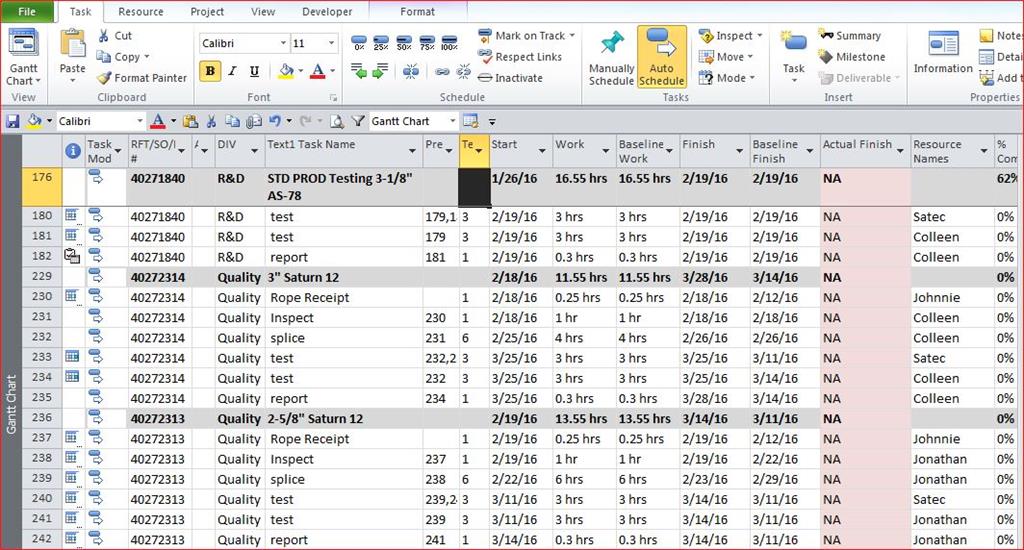Click Respect Links
Viewport: 1024px width, 550px height.
point(520,57)
